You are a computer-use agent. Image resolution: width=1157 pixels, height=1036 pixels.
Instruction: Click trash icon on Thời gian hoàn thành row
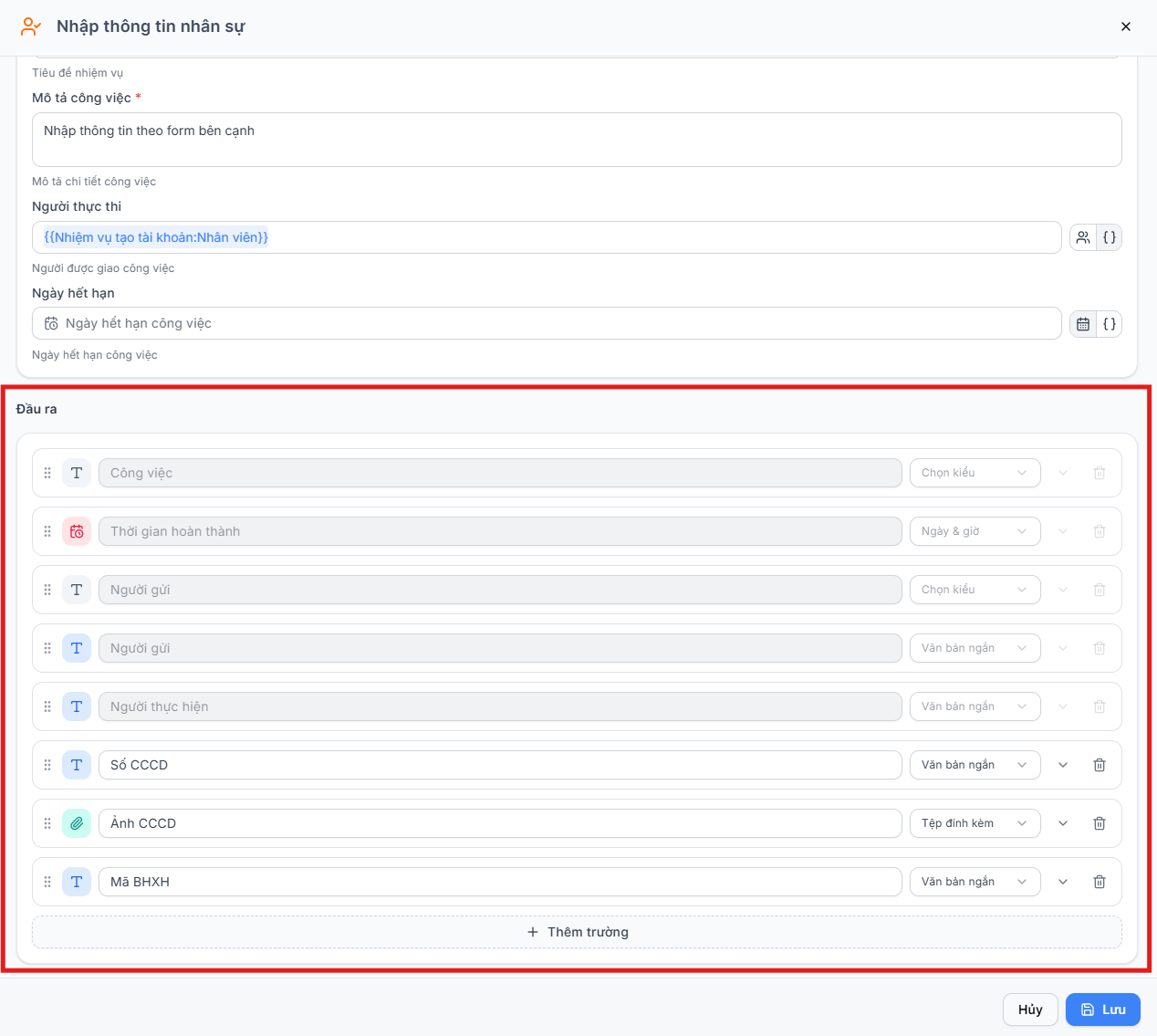tap(1100, 531)
